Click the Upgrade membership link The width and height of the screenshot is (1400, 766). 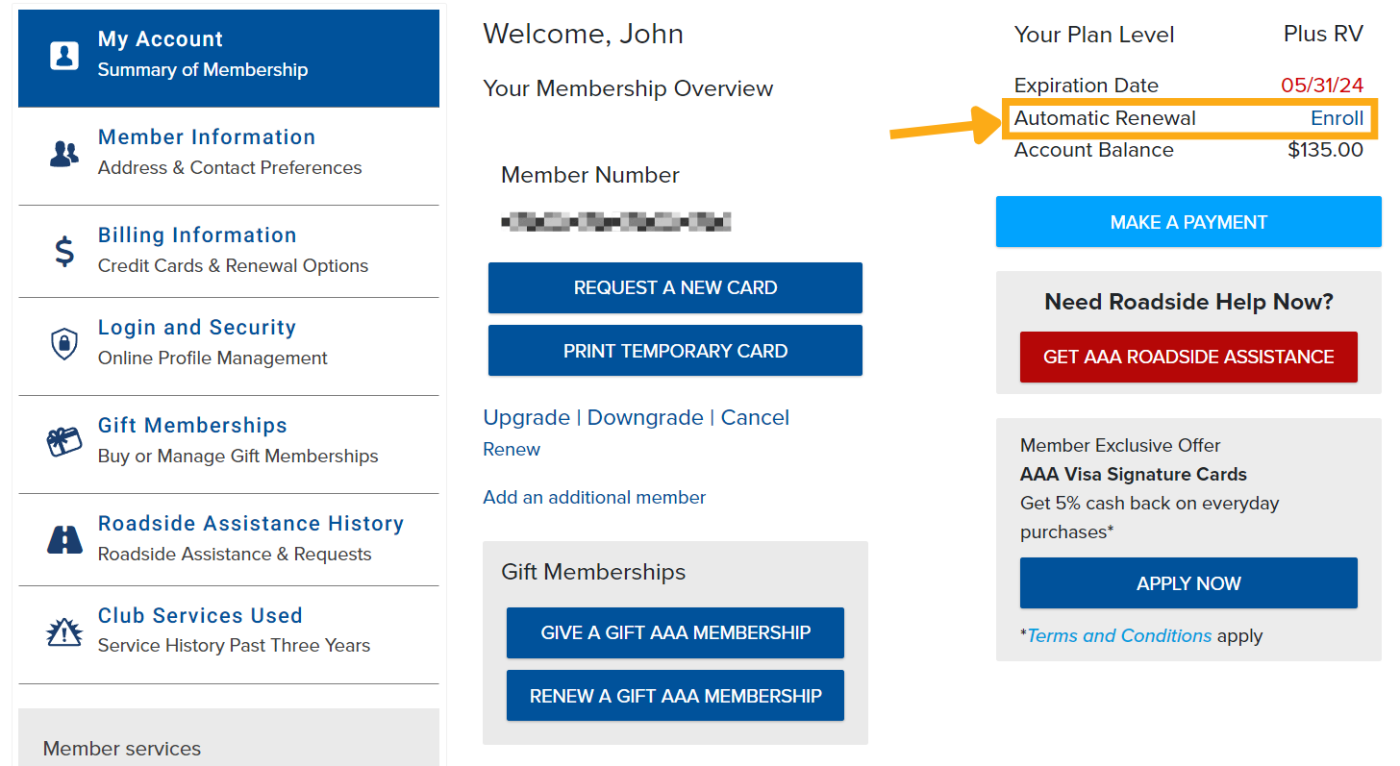tap(526, 417)
